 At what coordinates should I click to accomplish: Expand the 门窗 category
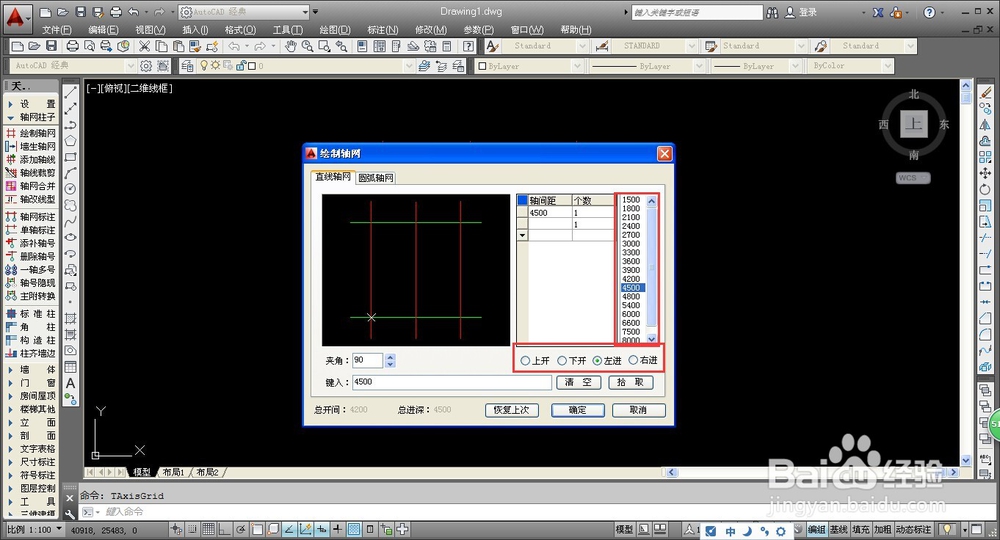(x=31, y=383)
